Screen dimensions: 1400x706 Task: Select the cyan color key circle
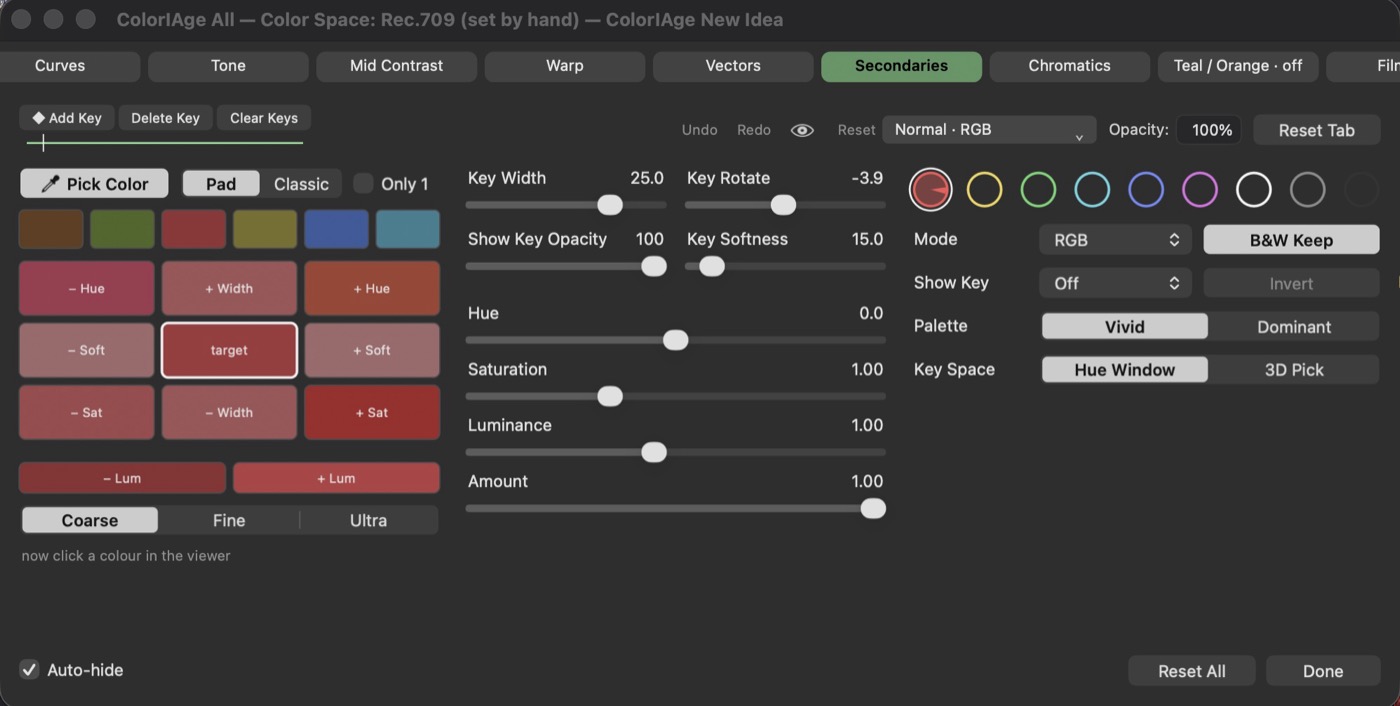1092,189
